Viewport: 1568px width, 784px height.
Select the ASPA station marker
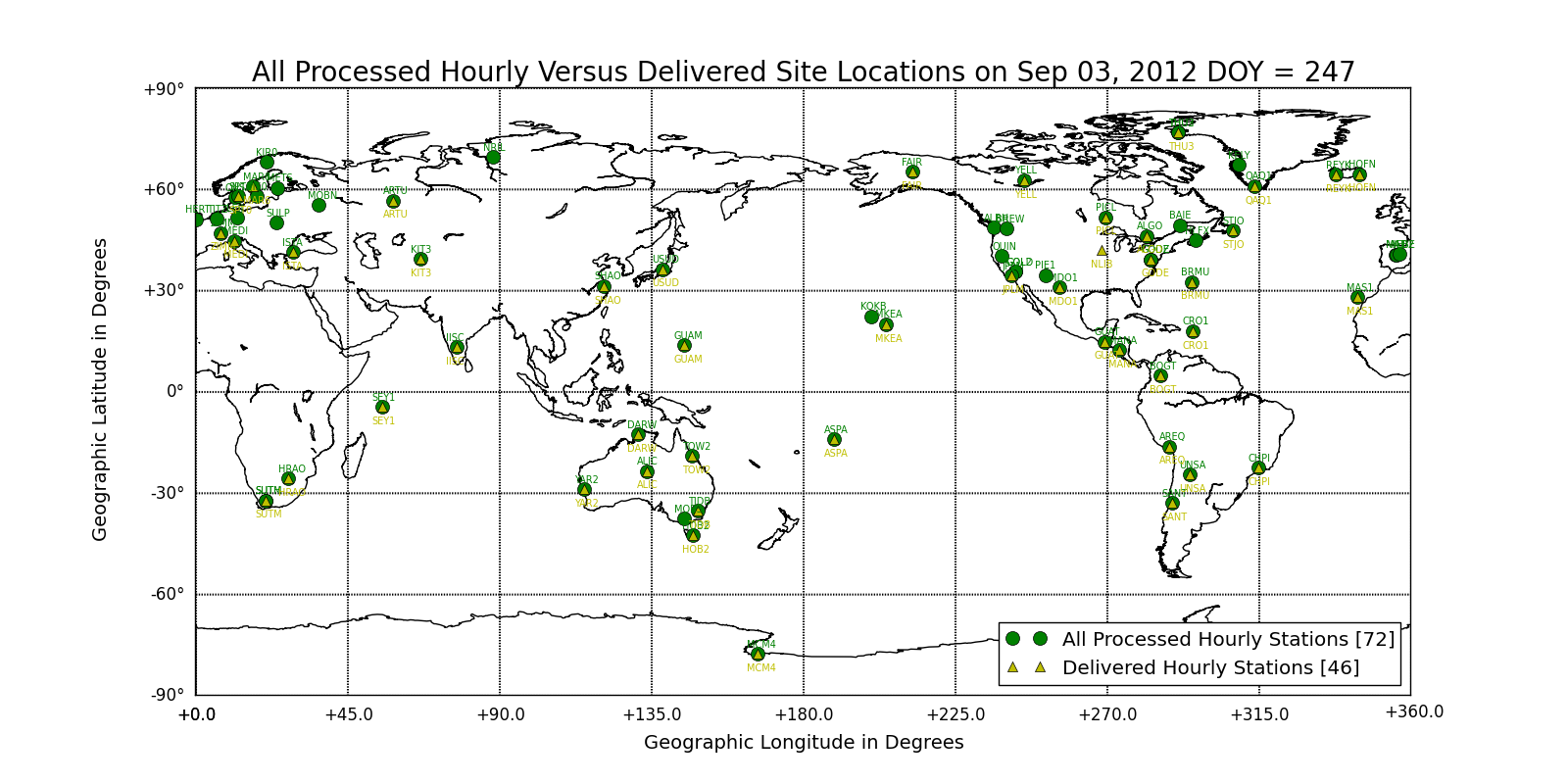click(834, 440)
